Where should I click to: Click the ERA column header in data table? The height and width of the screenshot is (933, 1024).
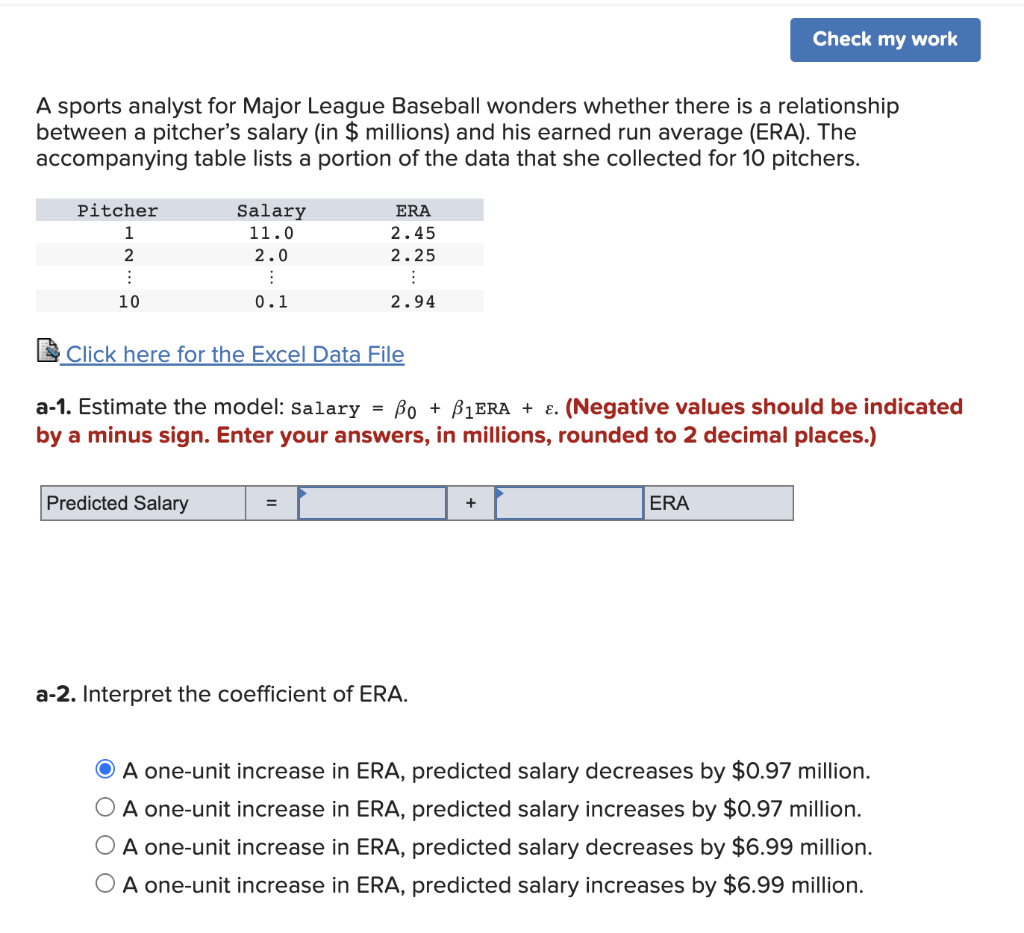413,210
